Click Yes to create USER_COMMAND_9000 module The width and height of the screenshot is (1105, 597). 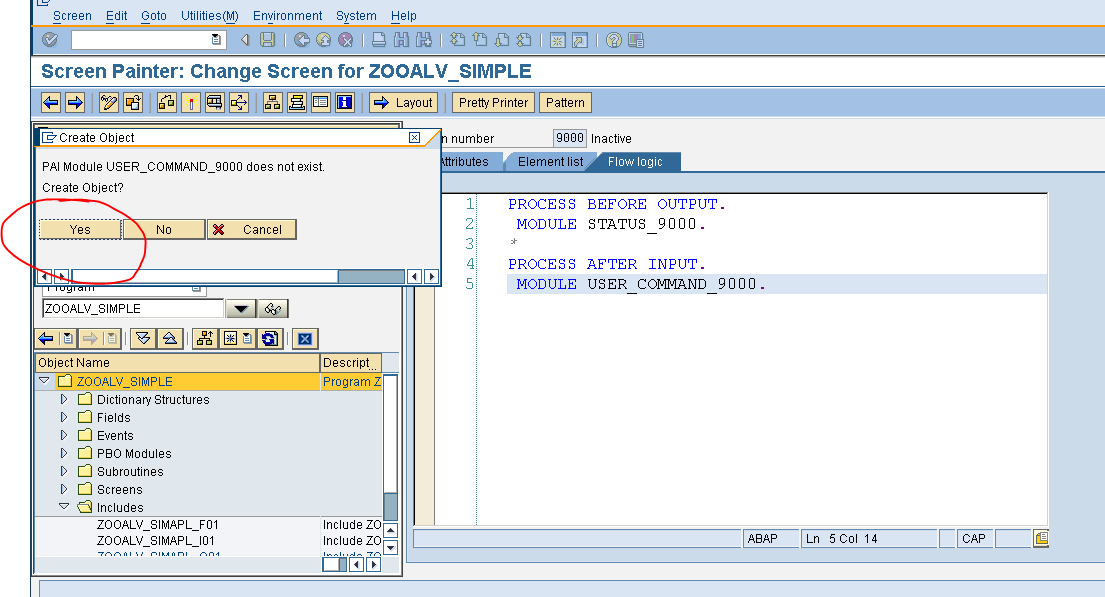point(80,229)
